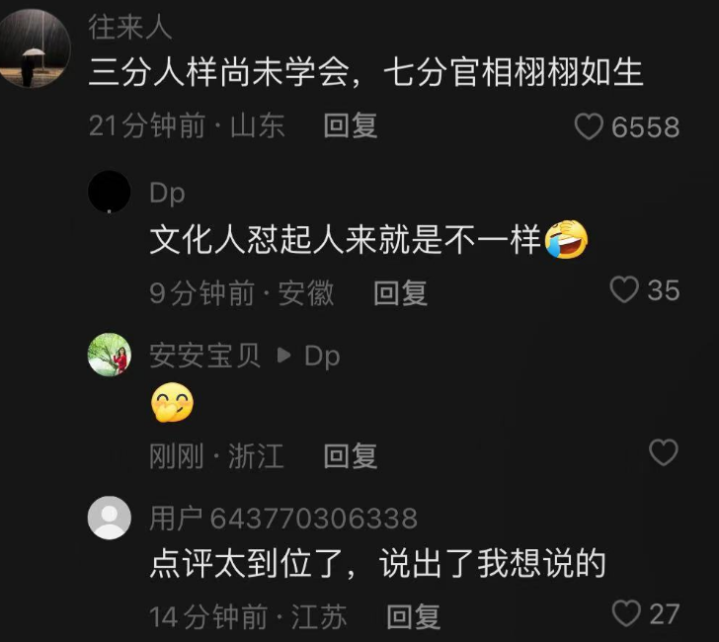719x642 pixels.
Task: Open the username 用户643770306338
Action: click(x=283, y=518)
